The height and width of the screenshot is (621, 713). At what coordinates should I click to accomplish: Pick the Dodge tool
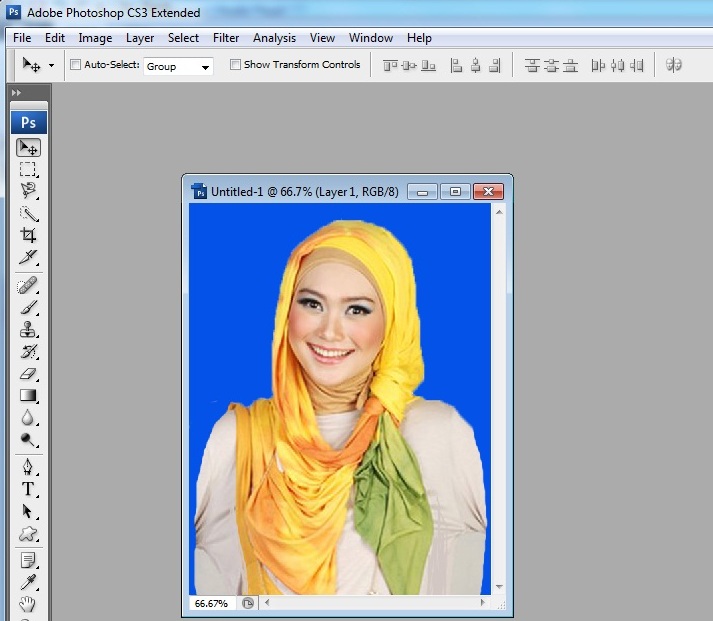tap(28, 439)
